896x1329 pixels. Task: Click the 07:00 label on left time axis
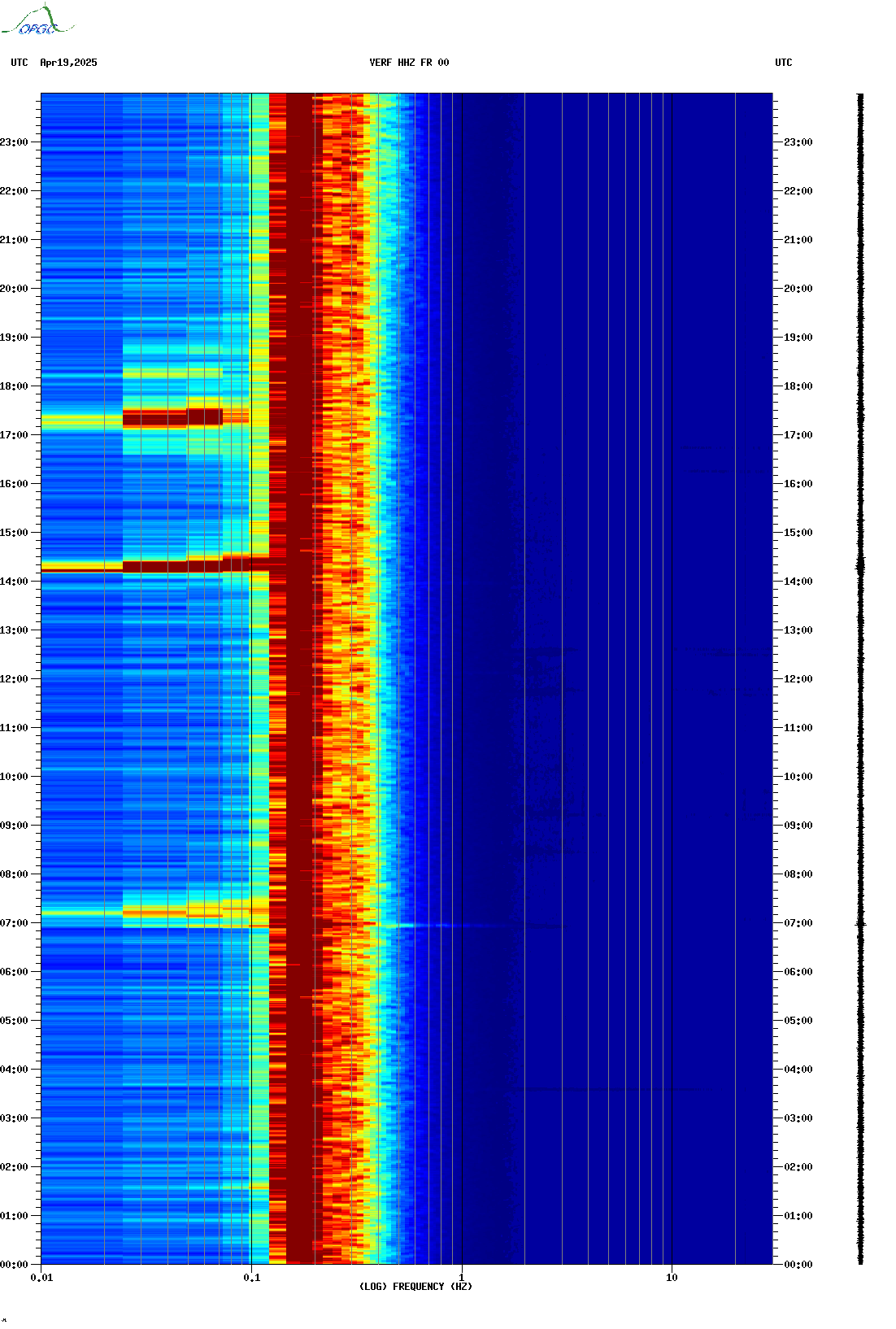pos(14,923)
